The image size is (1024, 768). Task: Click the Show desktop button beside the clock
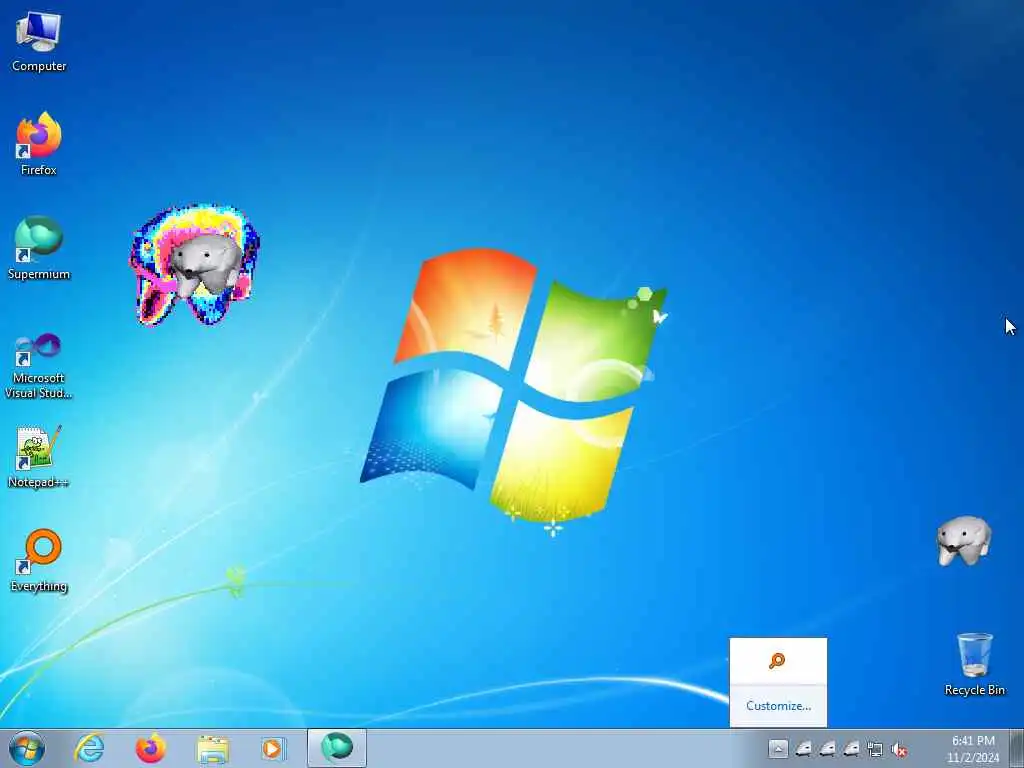point(1017,748)
